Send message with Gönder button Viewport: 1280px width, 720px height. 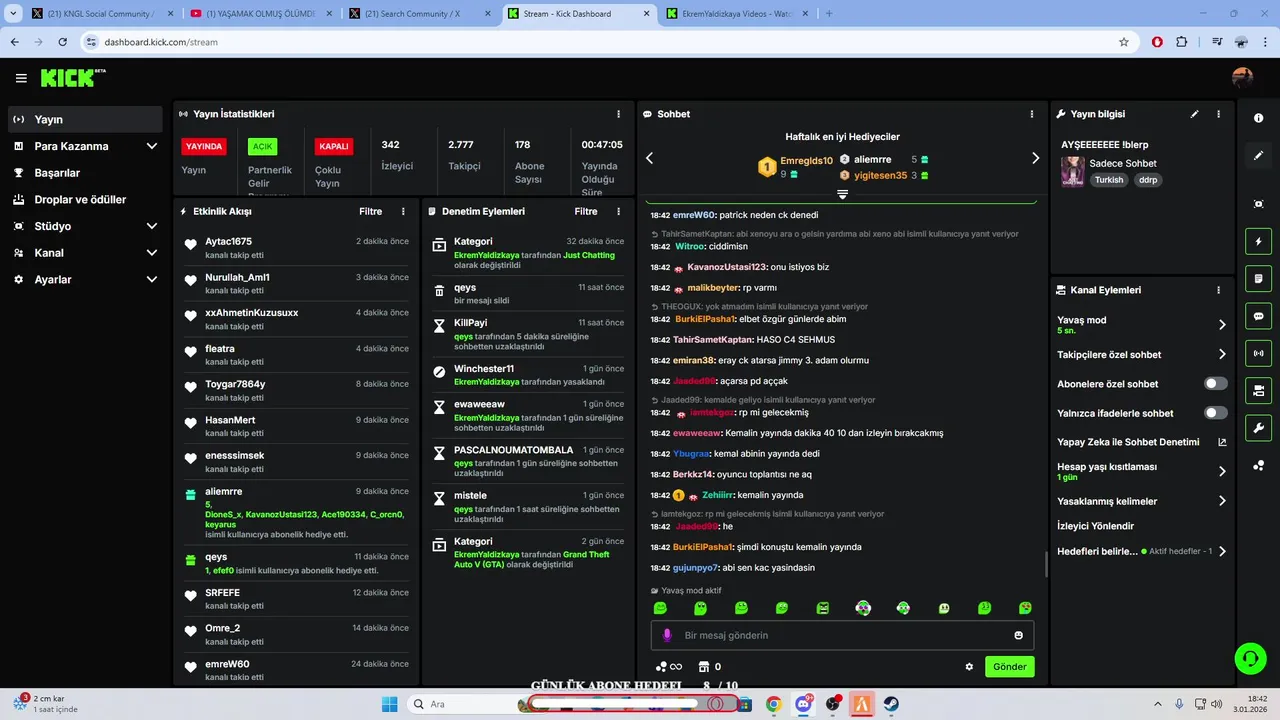click(x=1009, y=667)
